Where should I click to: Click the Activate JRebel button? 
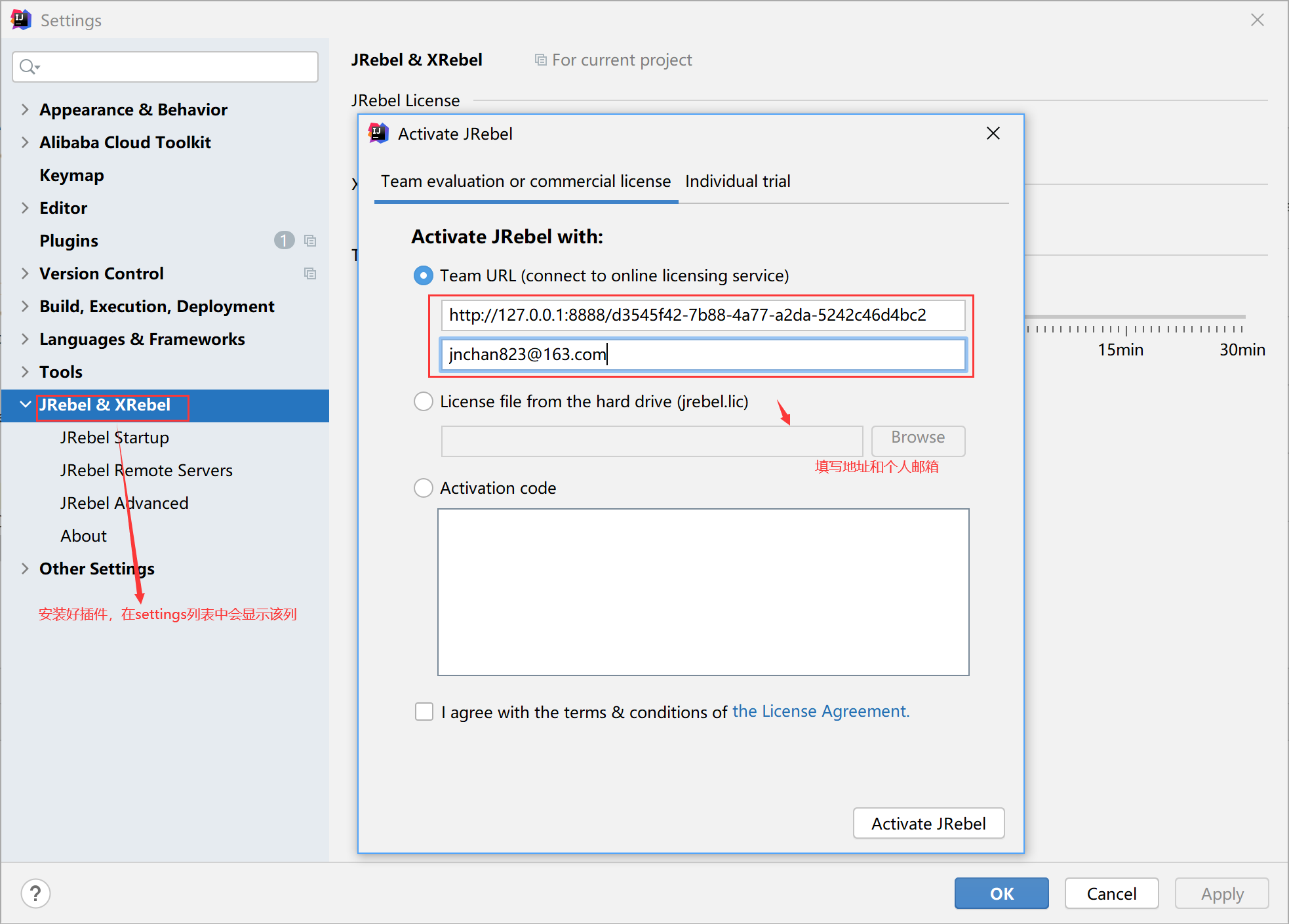click(x=928, y=823)
